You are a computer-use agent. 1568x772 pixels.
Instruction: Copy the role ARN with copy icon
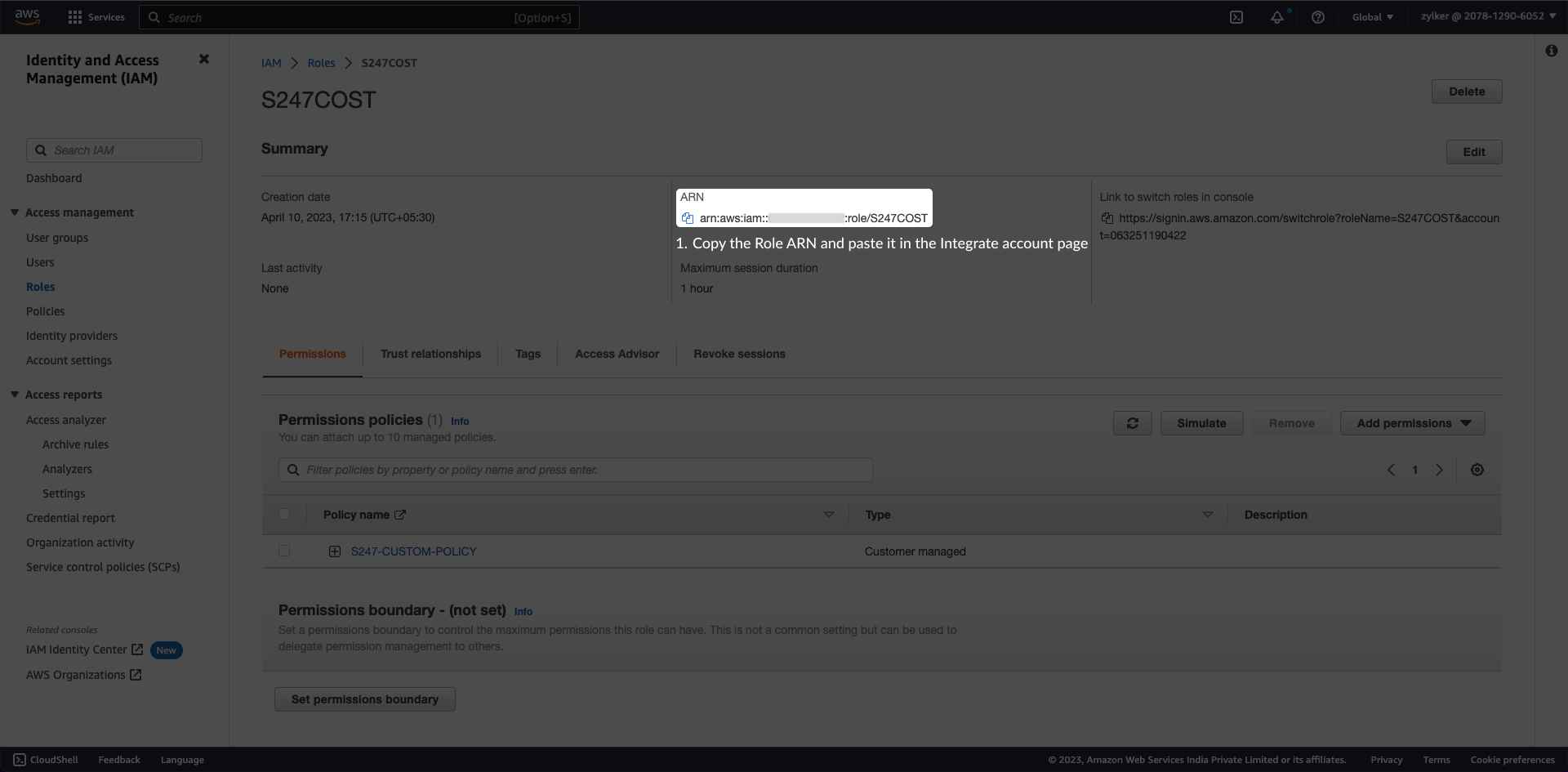(688, 218)
